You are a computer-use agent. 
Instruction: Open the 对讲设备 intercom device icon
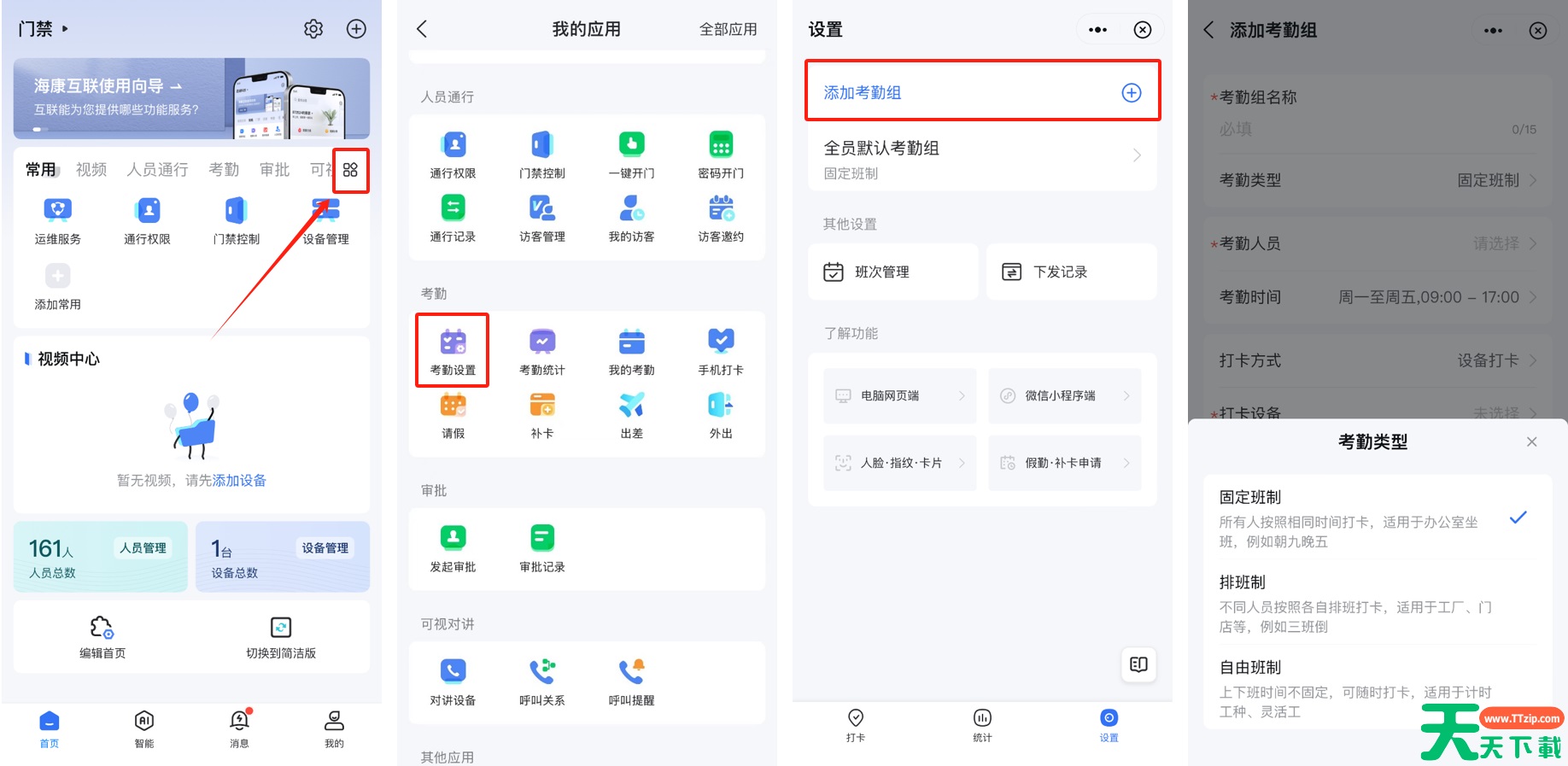pos(453,681)
